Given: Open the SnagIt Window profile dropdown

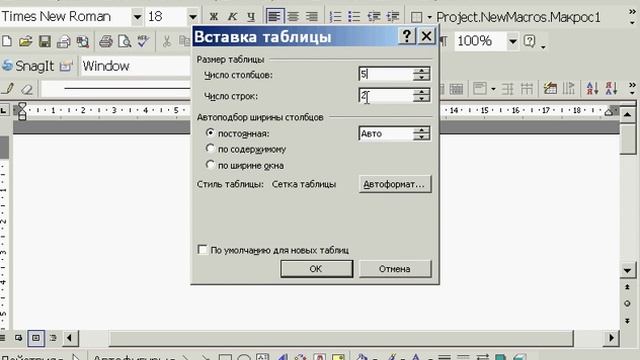Looking at the screenshot, I should click(135, 66).
